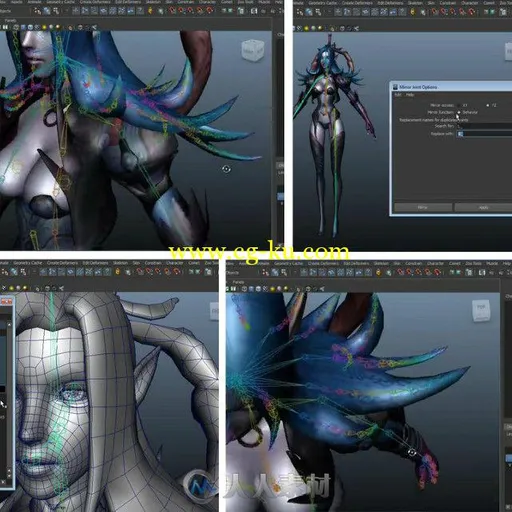The image size is (512, 512).
Task: Select the Mirror button in Mirror Joint Options
Action: click(x=423, y=207)
